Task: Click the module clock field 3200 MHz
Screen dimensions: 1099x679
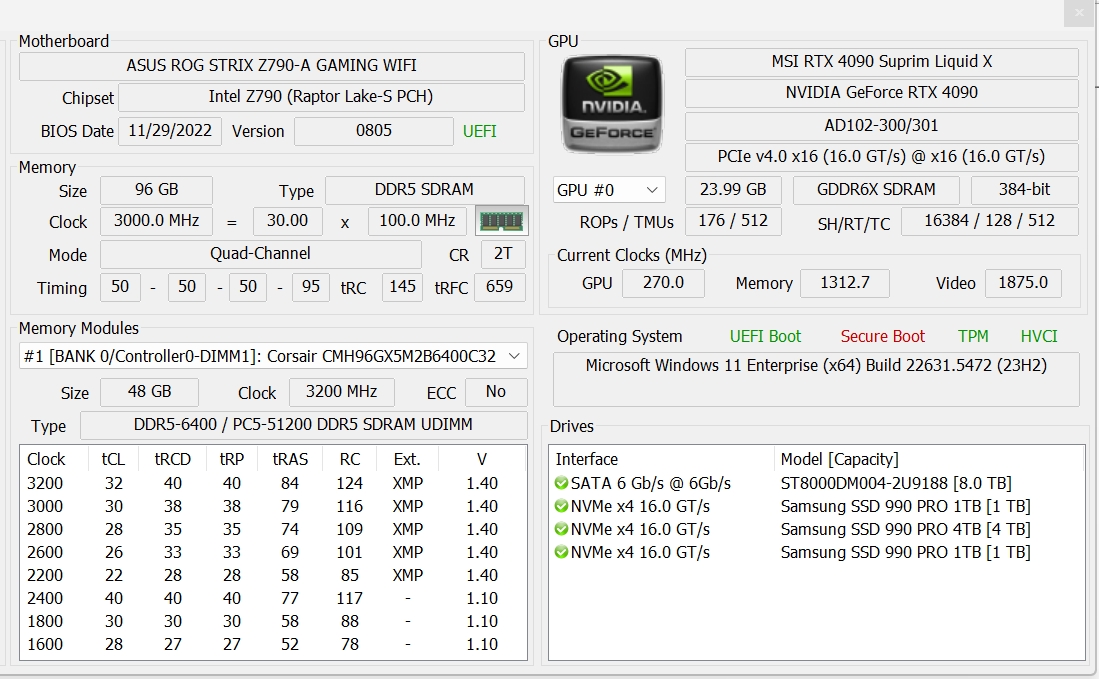Action: point(341,392)
